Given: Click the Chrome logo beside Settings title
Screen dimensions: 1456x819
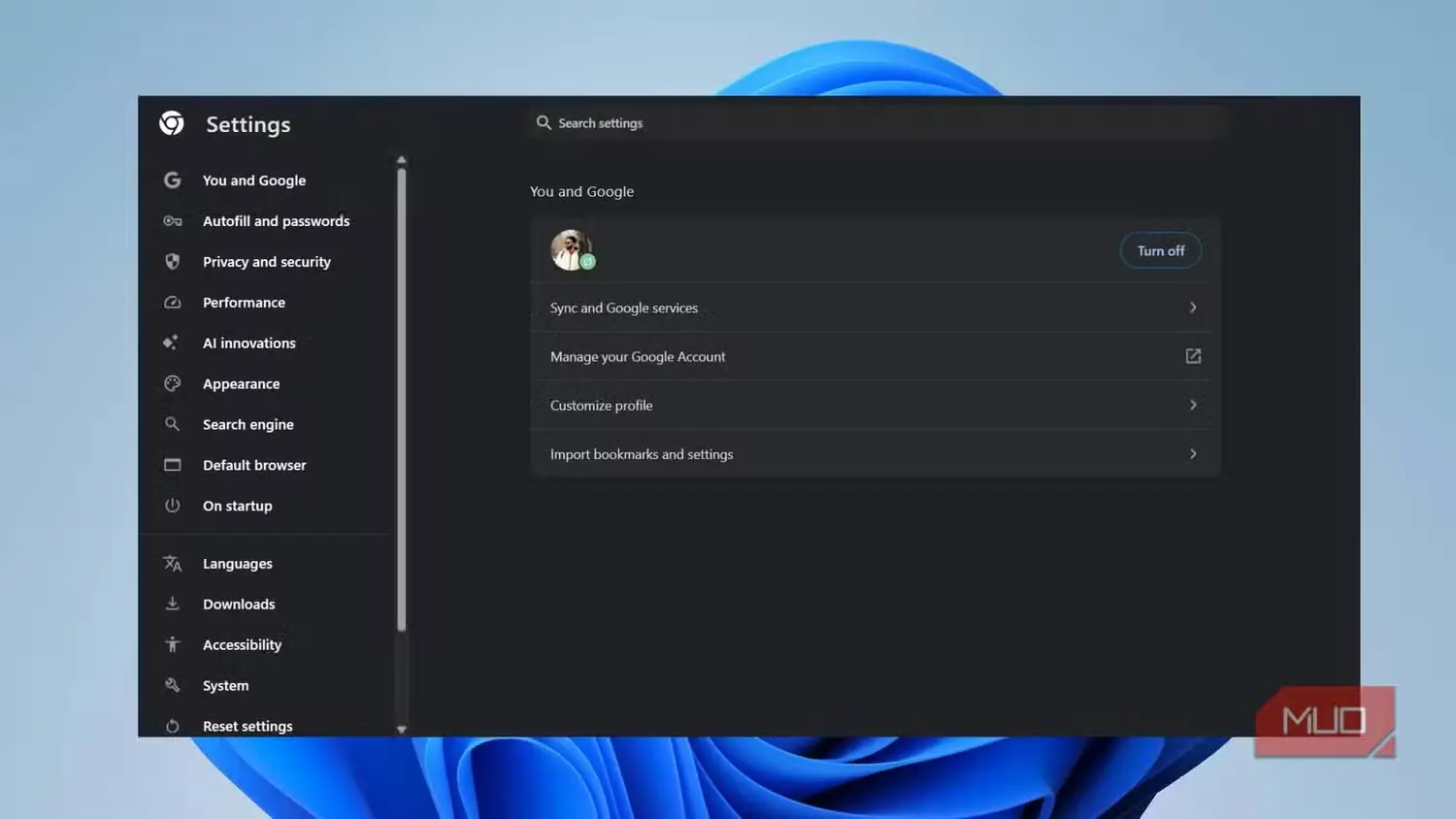Looking at the screenshot, I should 172,123.
